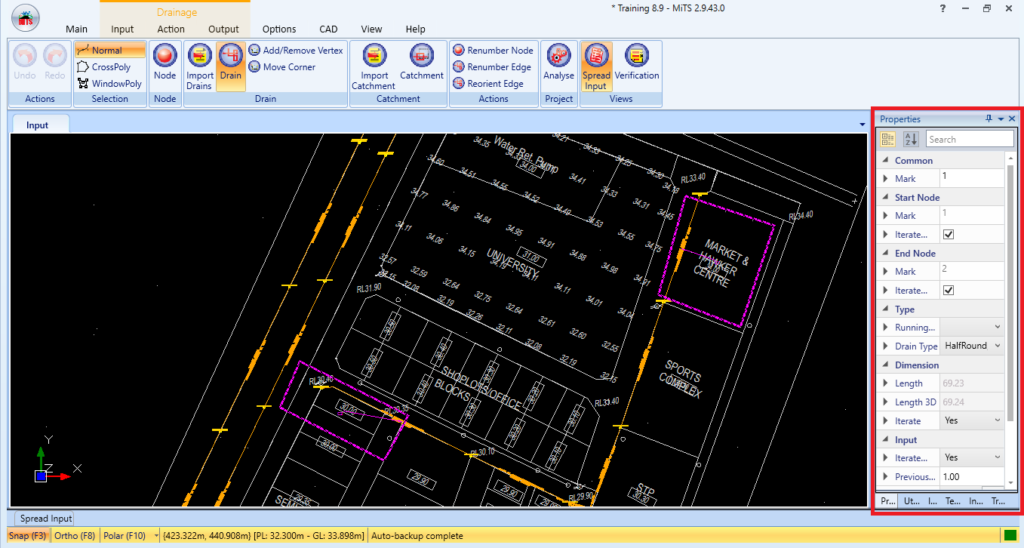This screenshot has height=548, width=1024.
Task: Activate the Node tool
Action: [x=165, y=63]
